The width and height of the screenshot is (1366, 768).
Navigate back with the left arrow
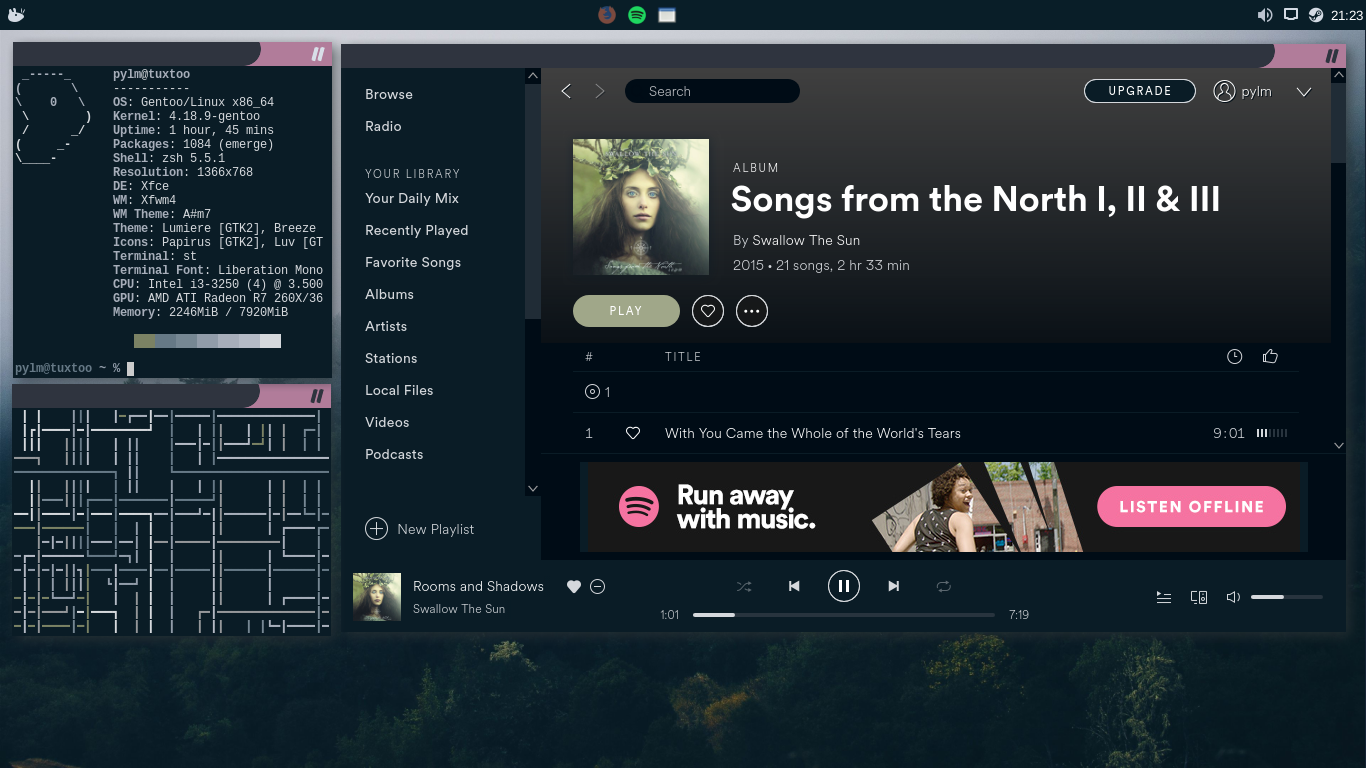pos(566,91)
